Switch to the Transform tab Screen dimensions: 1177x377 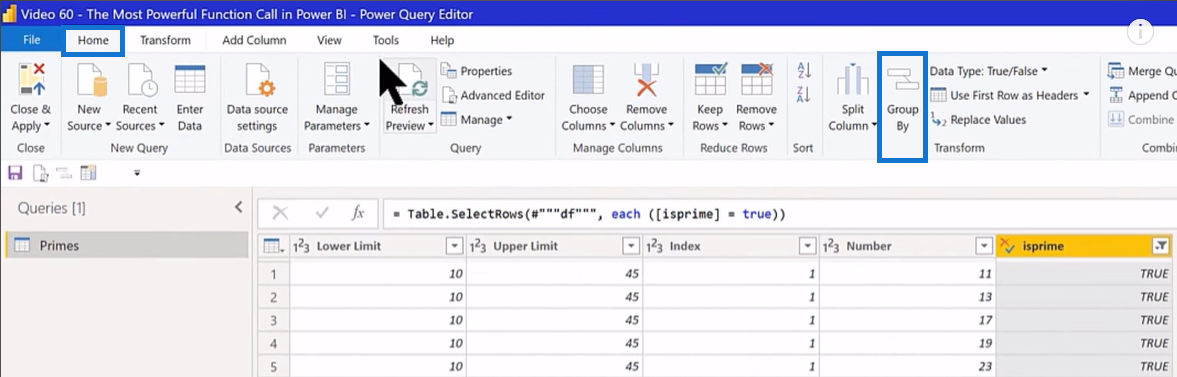point(165,41)
